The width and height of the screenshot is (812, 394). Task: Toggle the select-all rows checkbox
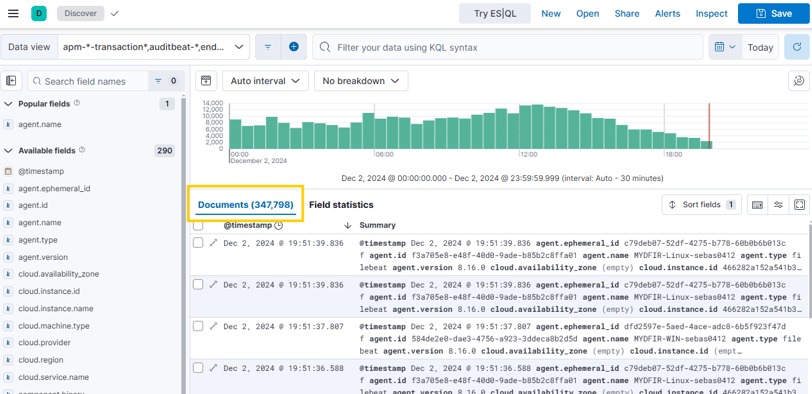tap(198, 226)
